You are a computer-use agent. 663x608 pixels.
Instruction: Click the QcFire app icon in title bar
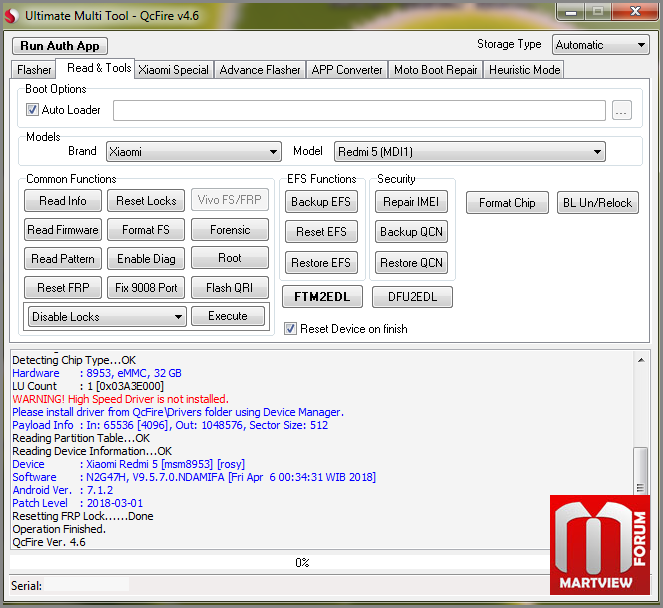coord(11,16)
